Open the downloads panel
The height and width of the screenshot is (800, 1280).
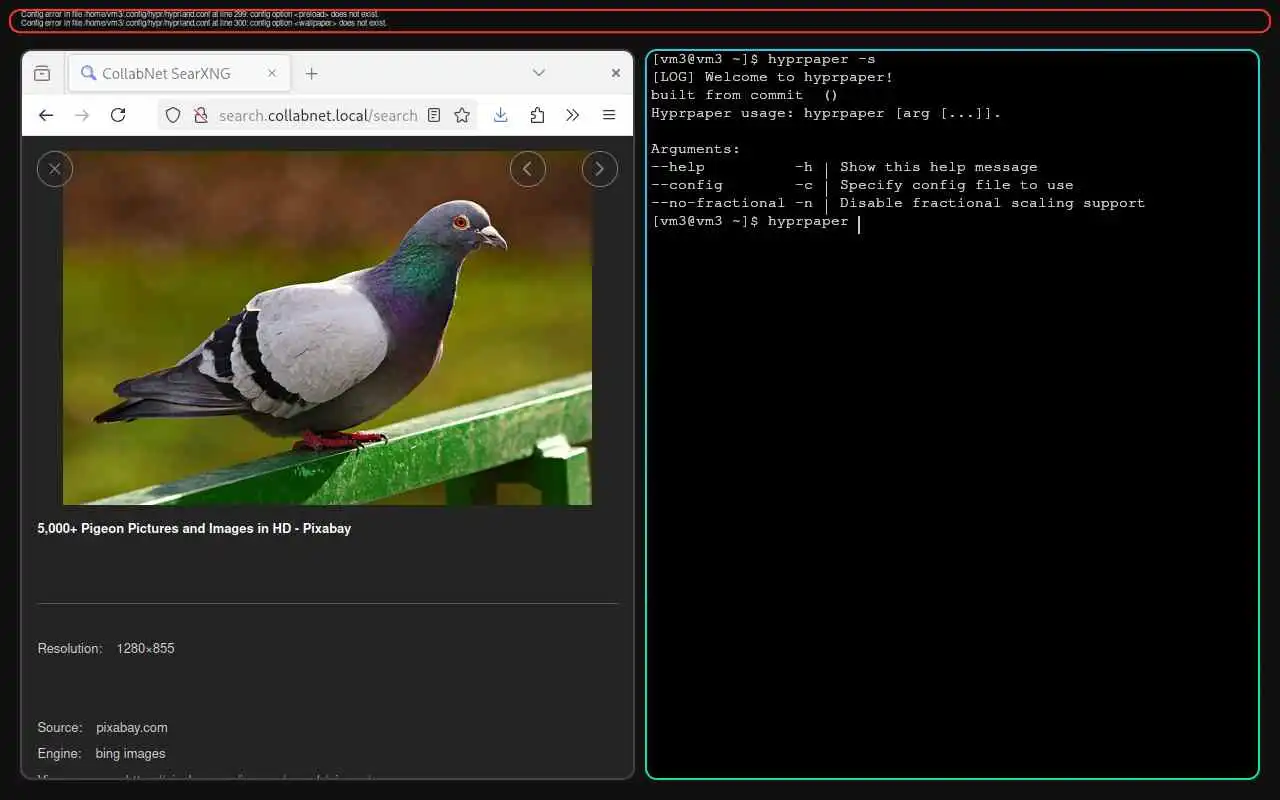pos(501,115)
